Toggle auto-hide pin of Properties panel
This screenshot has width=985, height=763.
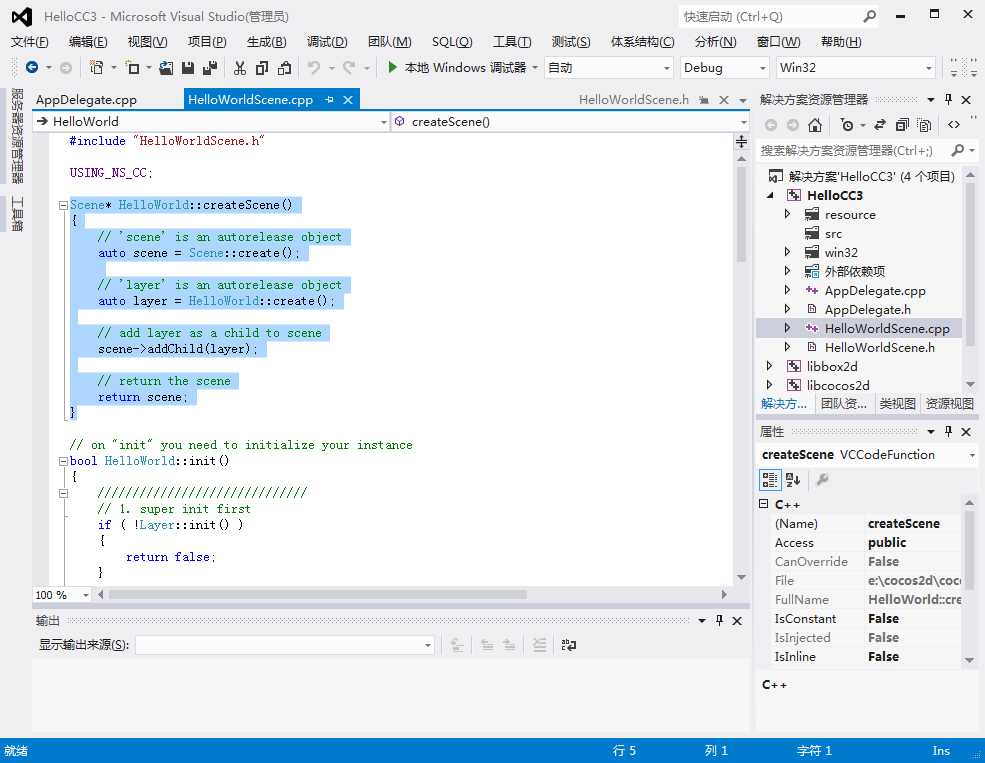[949, 431]
